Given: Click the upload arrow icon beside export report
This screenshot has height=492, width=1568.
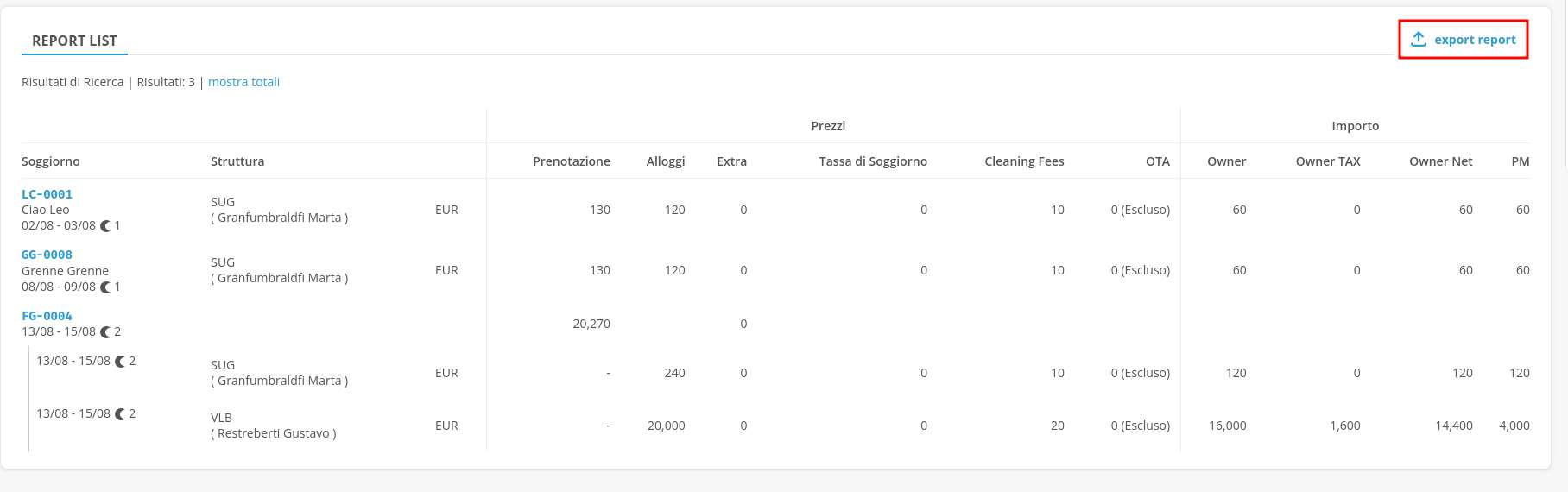Looking at the screenshot, I should [x=1418, y=40].
